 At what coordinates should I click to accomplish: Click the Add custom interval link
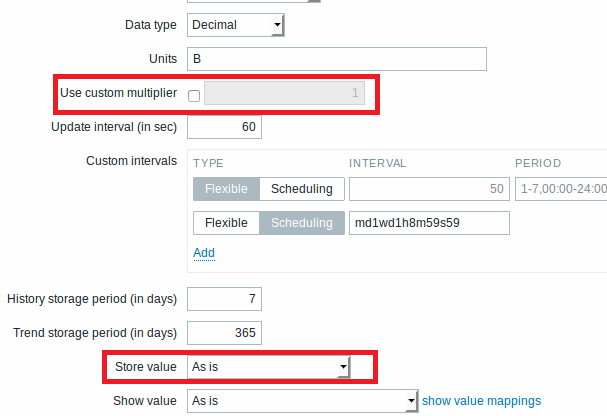click(x=204, y=253)
